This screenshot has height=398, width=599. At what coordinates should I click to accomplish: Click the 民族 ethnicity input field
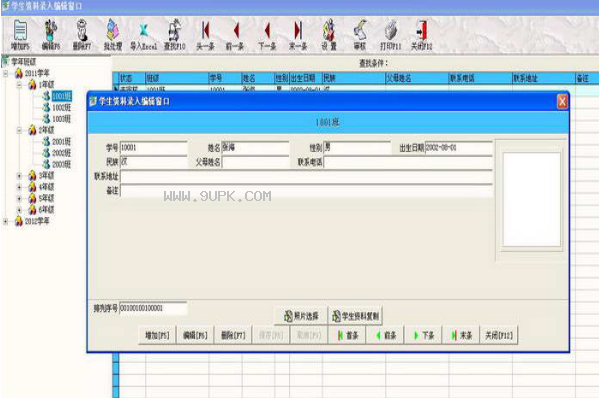tap(154, 162)
